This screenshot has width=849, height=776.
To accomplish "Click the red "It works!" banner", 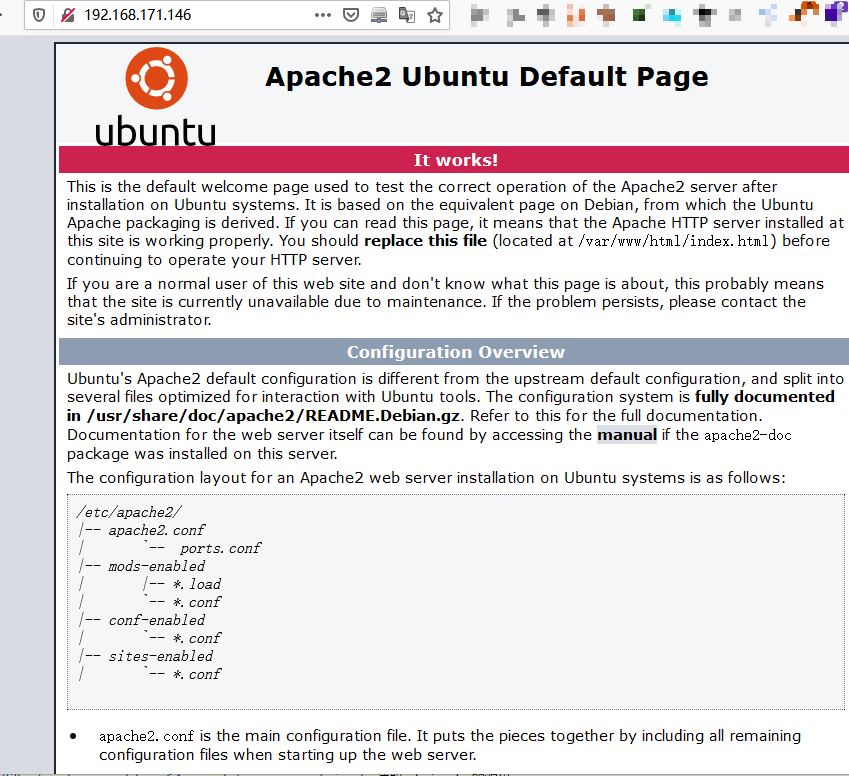I will [454, 159].
